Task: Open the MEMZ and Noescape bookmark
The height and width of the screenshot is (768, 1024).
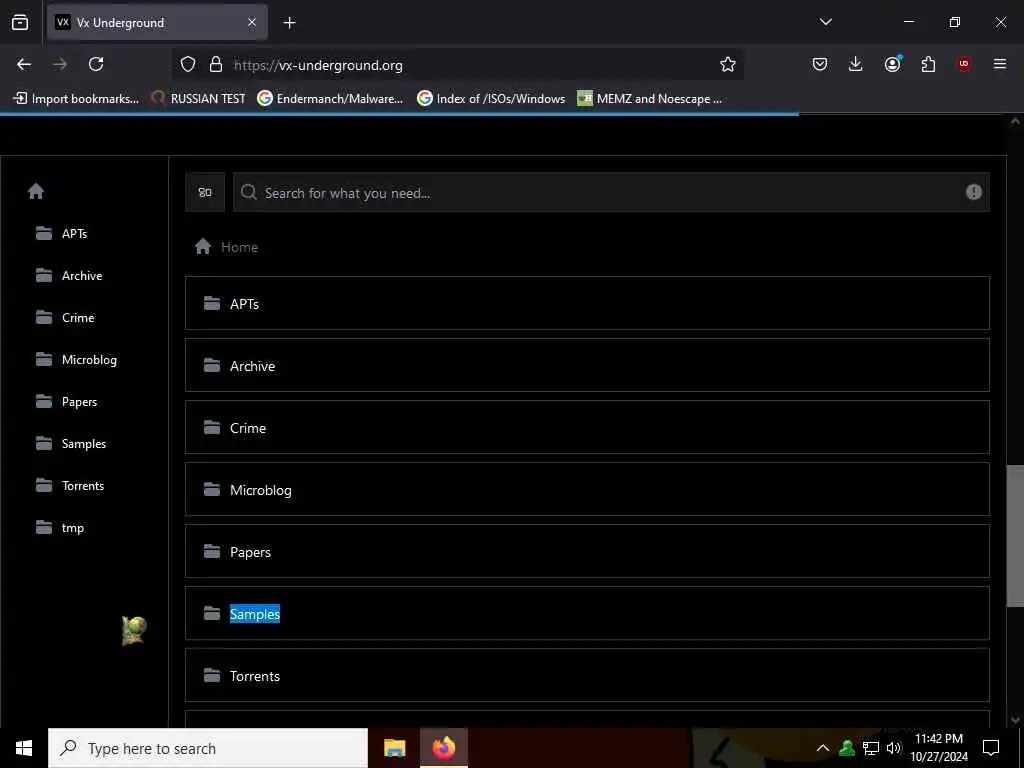Action: pyautogui.click(x=650, y=99)
